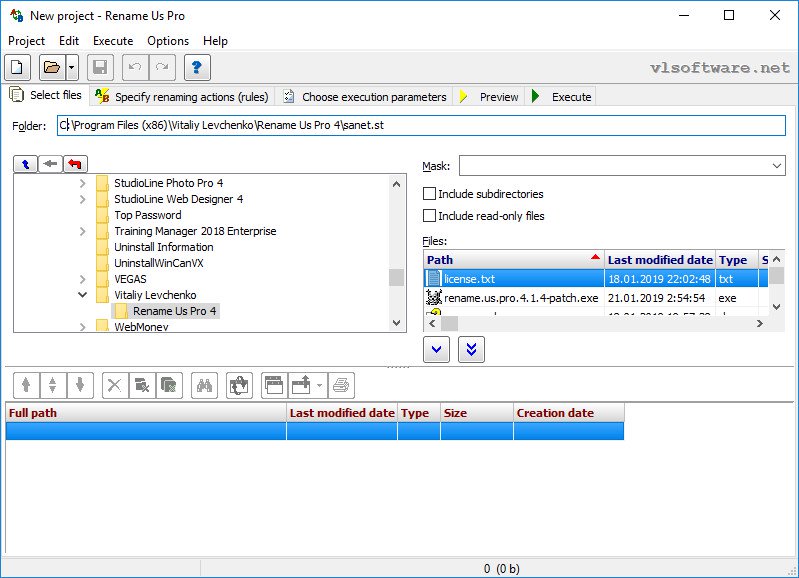Click into the Folder path input field
This screenshot has width=799, height=578.
[421, 125]
